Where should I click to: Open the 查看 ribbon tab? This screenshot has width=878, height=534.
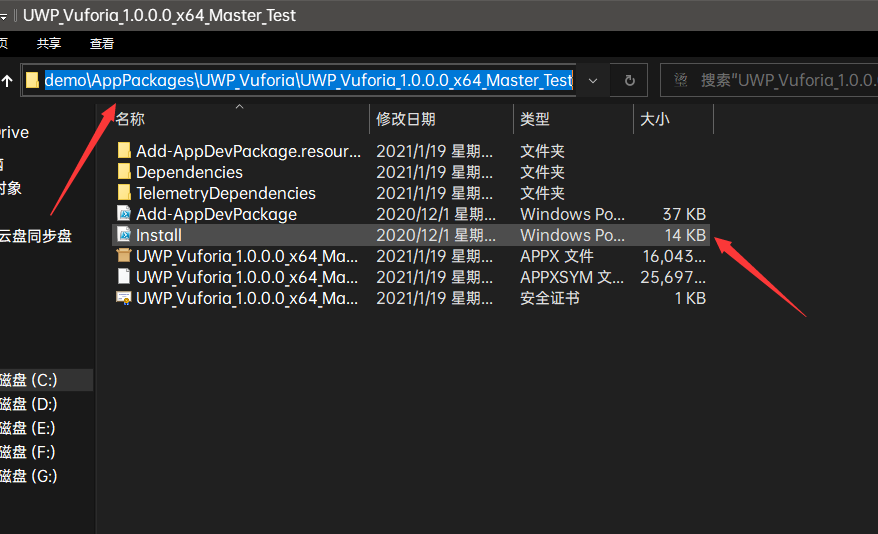click(102, 44)
